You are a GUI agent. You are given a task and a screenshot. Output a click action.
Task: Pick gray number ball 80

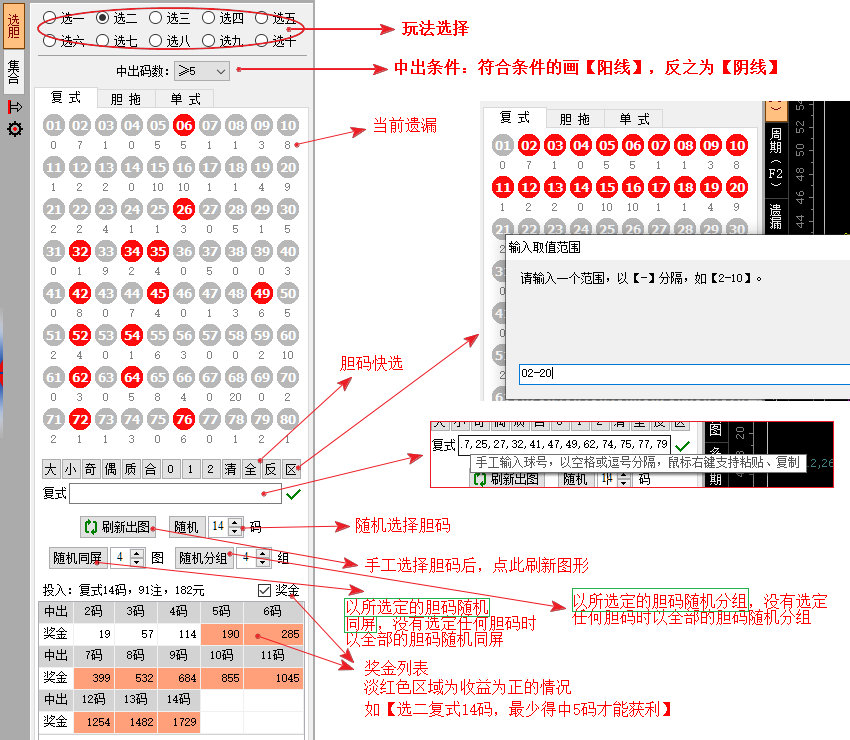click(288, 420)
